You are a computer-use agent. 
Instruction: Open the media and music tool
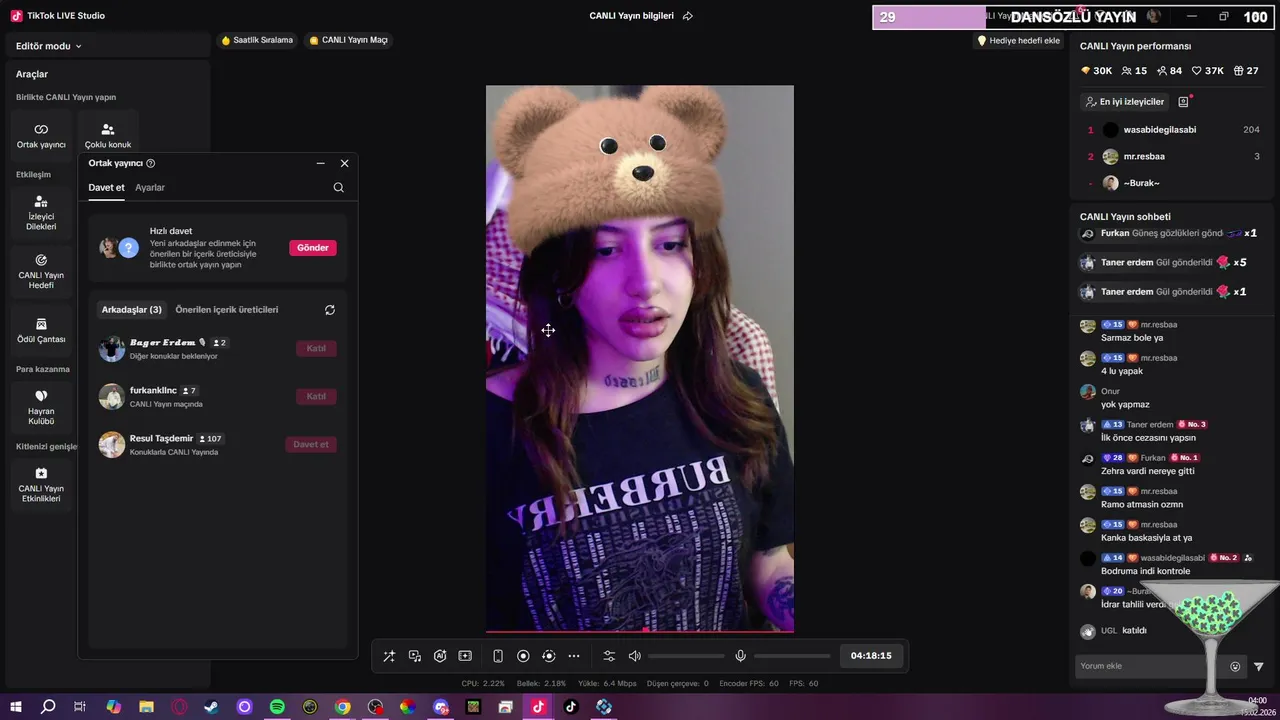pos(415,656)
